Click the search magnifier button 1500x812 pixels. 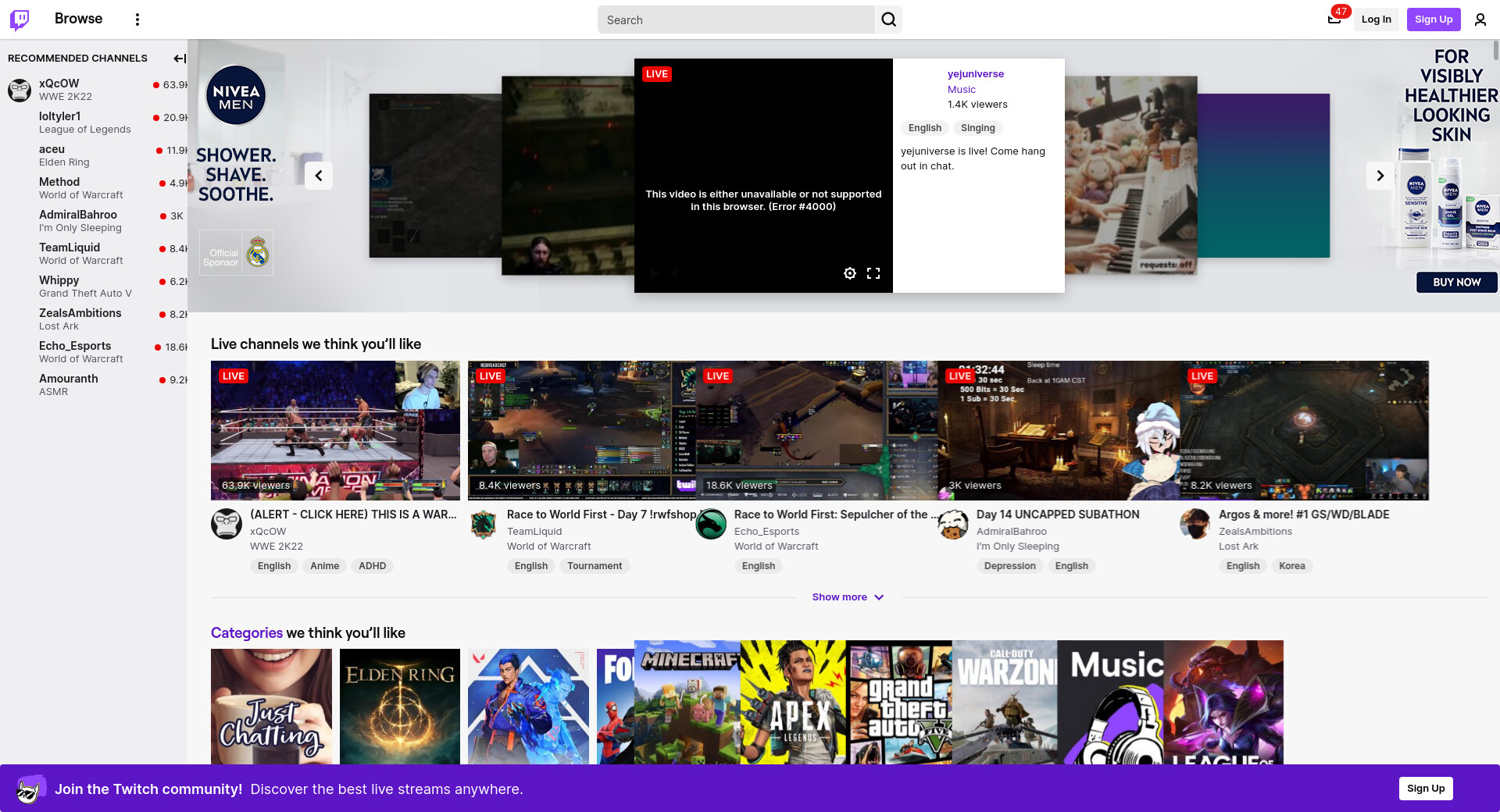888,20
